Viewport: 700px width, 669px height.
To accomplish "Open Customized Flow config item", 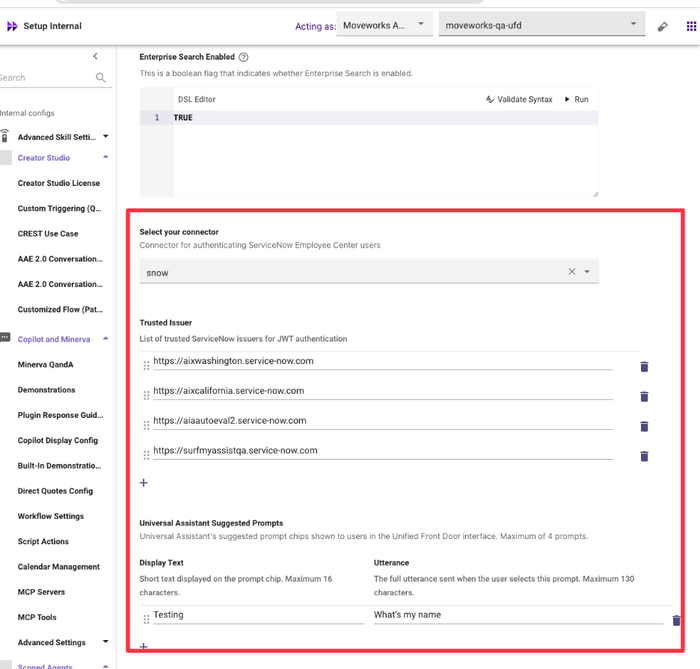I will click(x=60, y=309).
